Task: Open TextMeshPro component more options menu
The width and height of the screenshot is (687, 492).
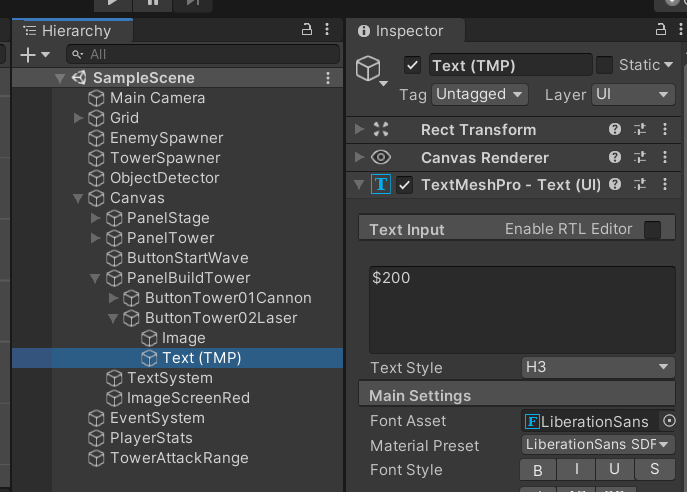Action: (x=665, y=185)
